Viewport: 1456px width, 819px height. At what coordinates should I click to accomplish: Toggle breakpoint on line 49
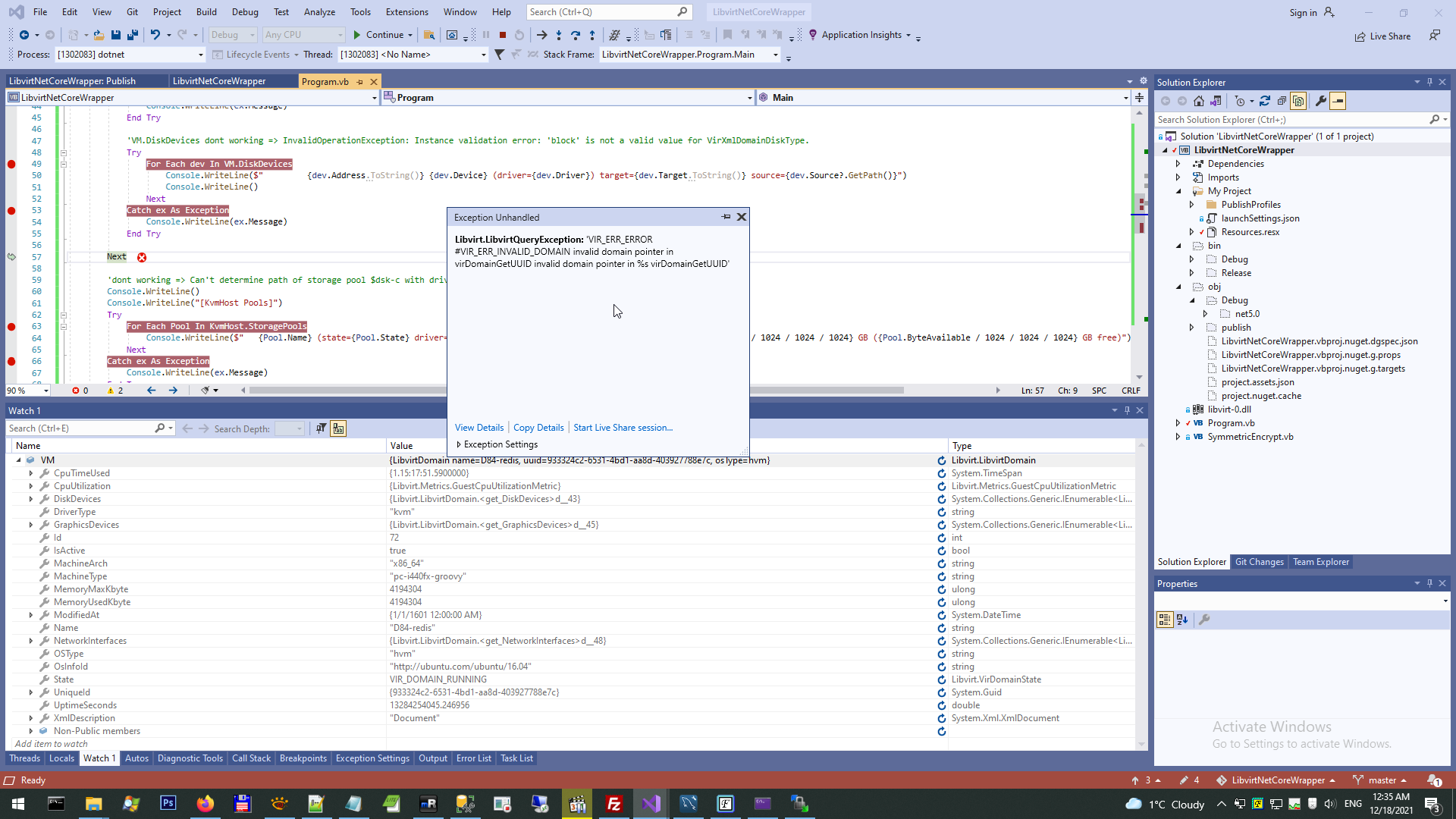[11, 164]
